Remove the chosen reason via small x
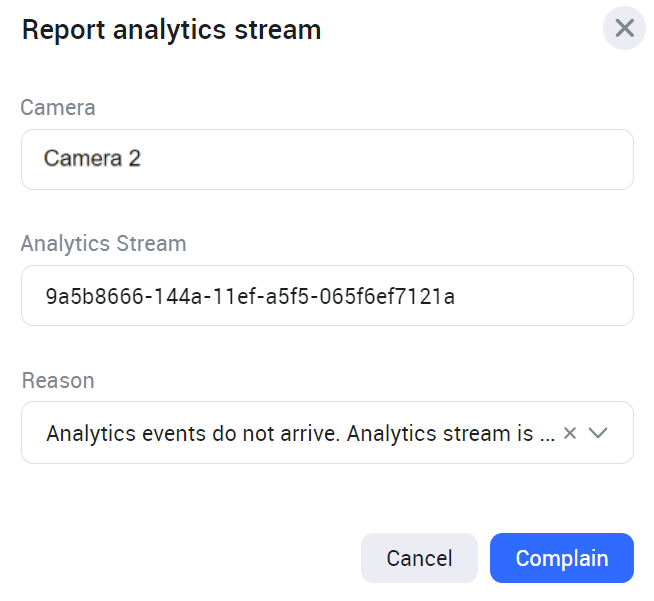Screen dimensions: 654x601 tap(570, 433)
